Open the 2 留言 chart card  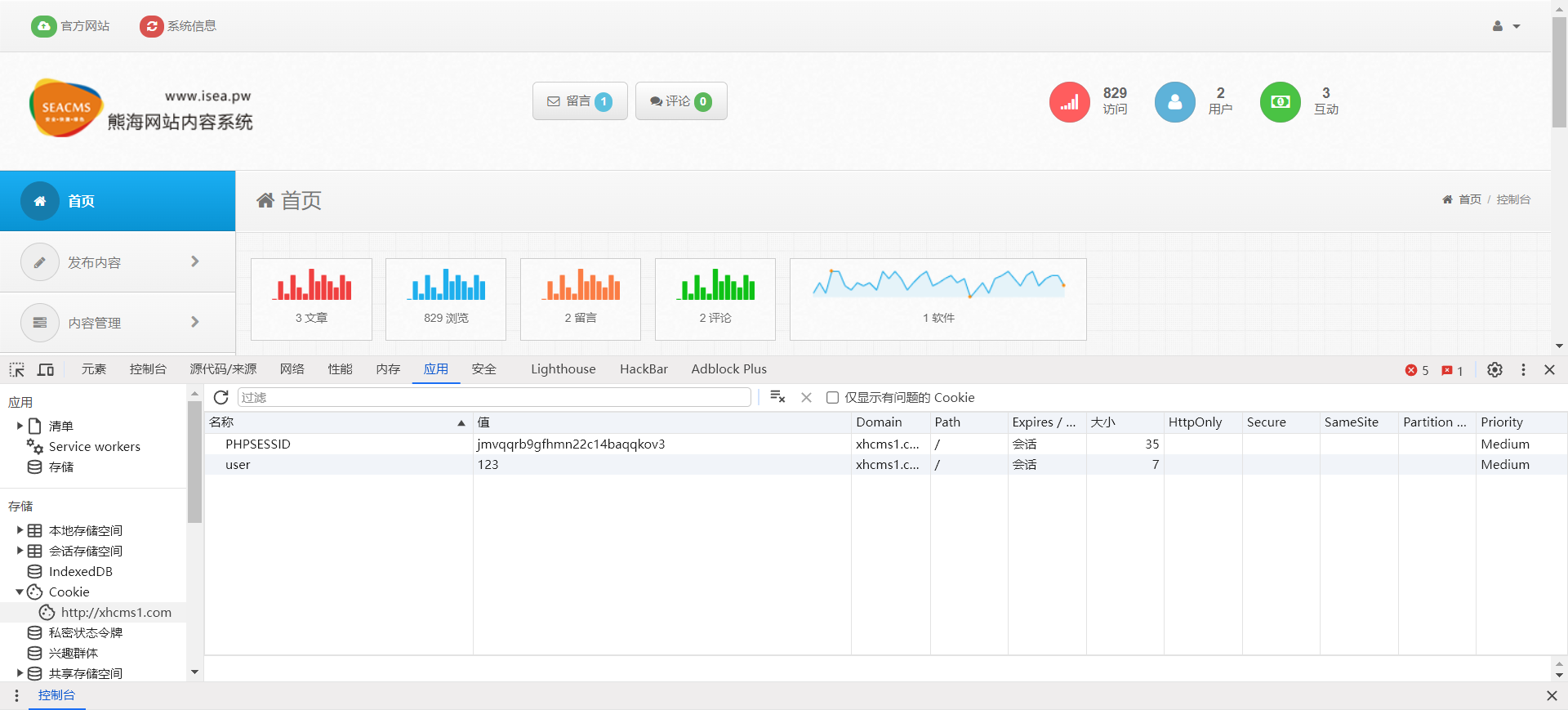(581, 299)
